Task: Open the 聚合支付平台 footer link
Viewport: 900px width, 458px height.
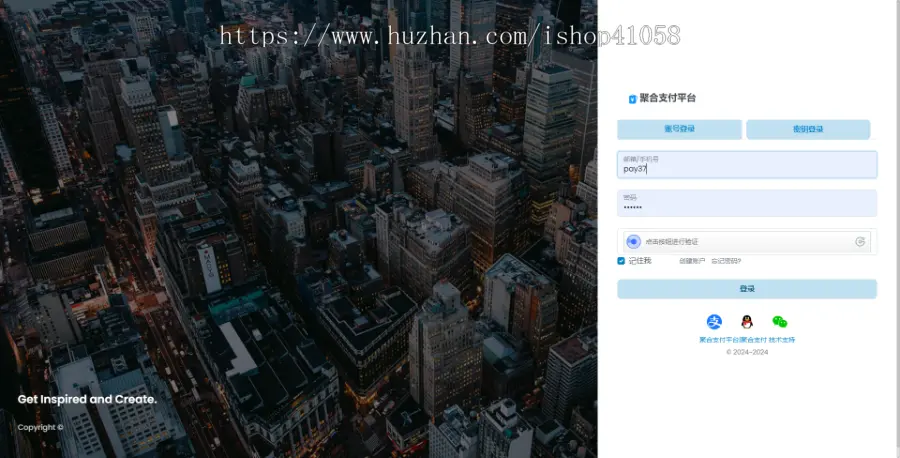Action: point(718,340)
